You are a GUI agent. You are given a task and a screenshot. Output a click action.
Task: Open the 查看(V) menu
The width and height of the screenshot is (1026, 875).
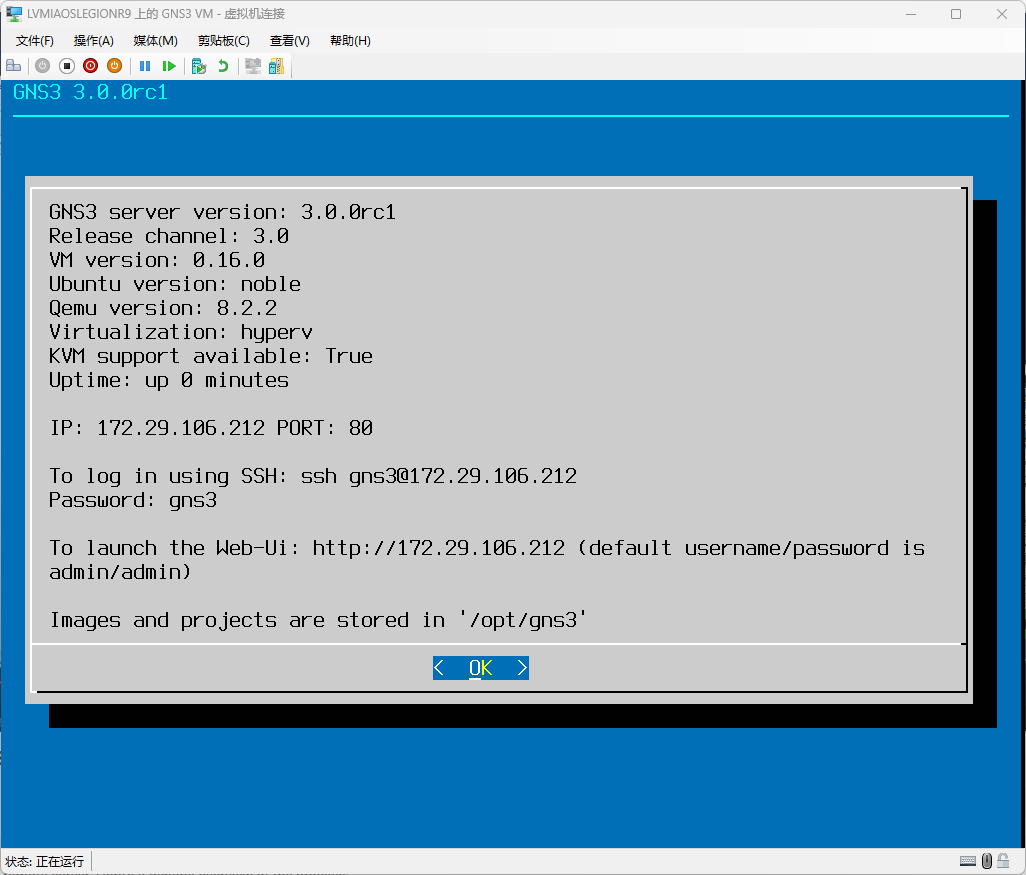tap(290, 41)
